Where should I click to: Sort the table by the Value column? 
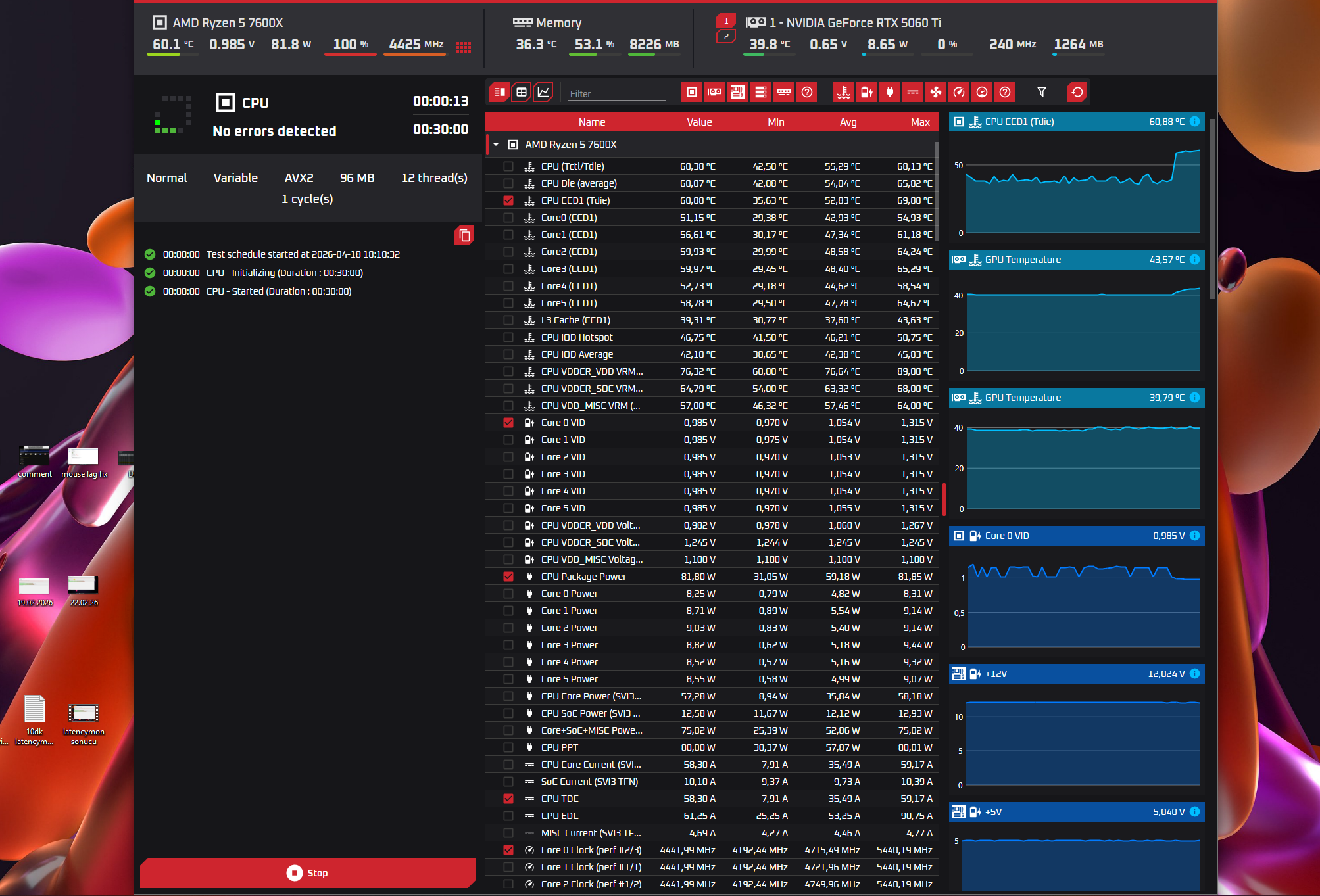tap(699, 122)
